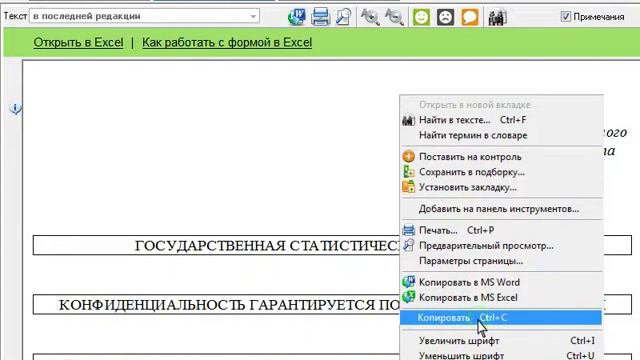Click the Print toolbar icon
Screen dimensions: 640x360
coord(320,17)
